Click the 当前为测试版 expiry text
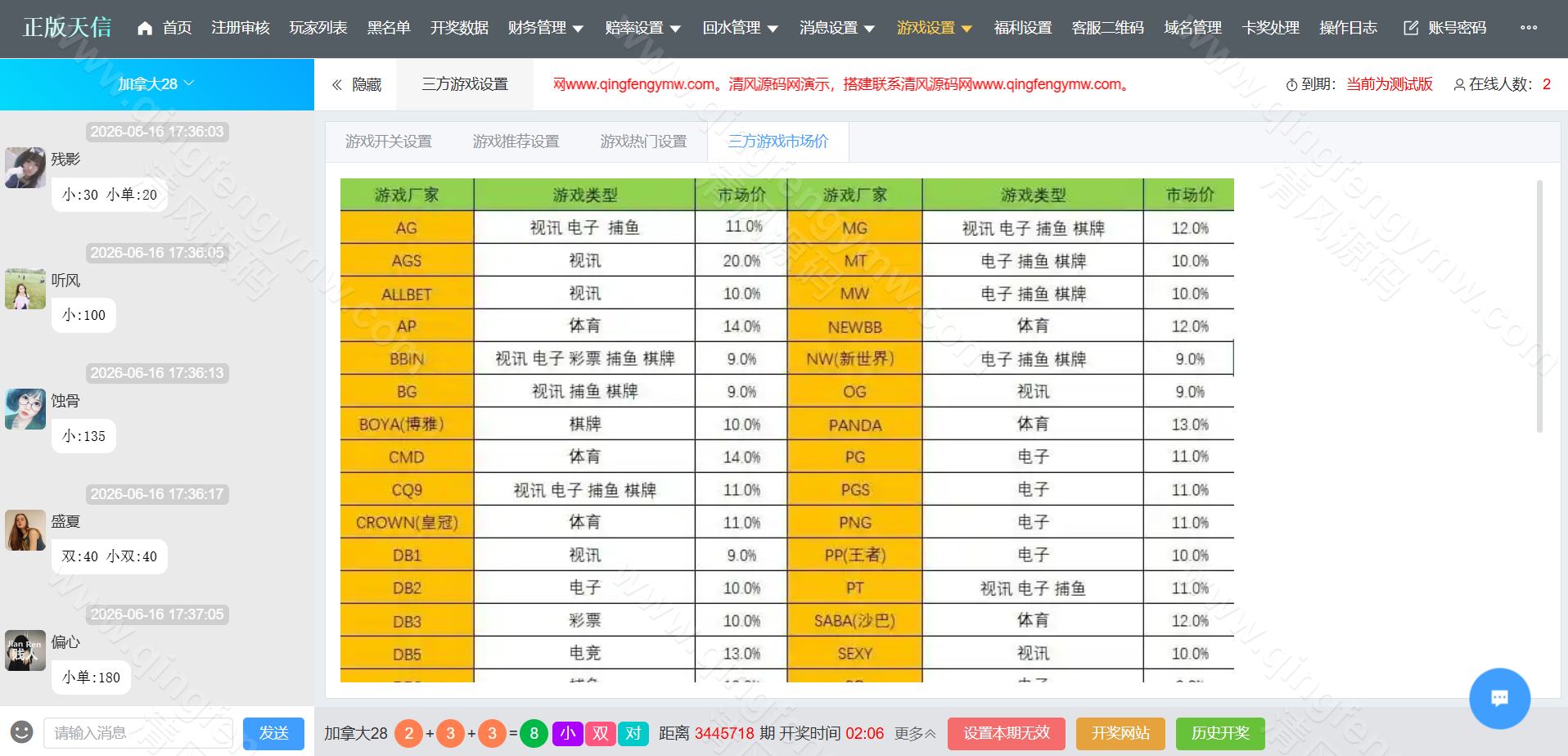This screenshot has height=756, width=1568. (1390, 84)
